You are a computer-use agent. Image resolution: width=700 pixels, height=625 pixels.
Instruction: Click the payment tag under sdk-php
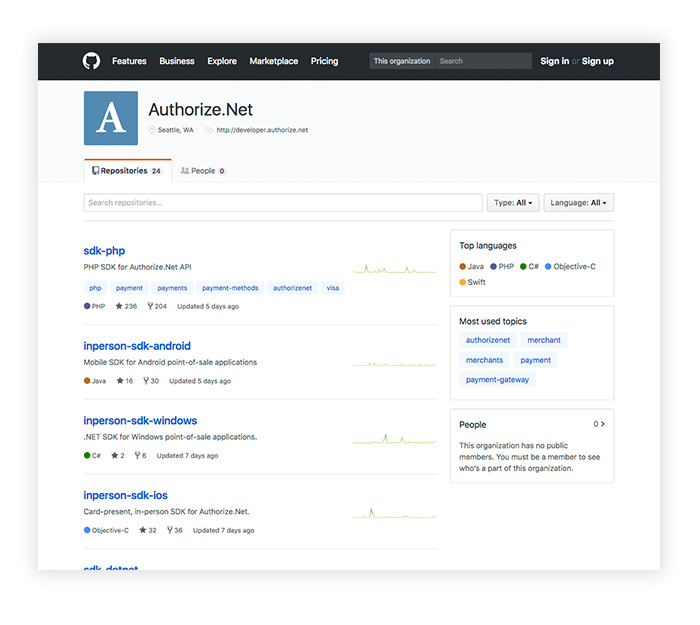point(129,288)
